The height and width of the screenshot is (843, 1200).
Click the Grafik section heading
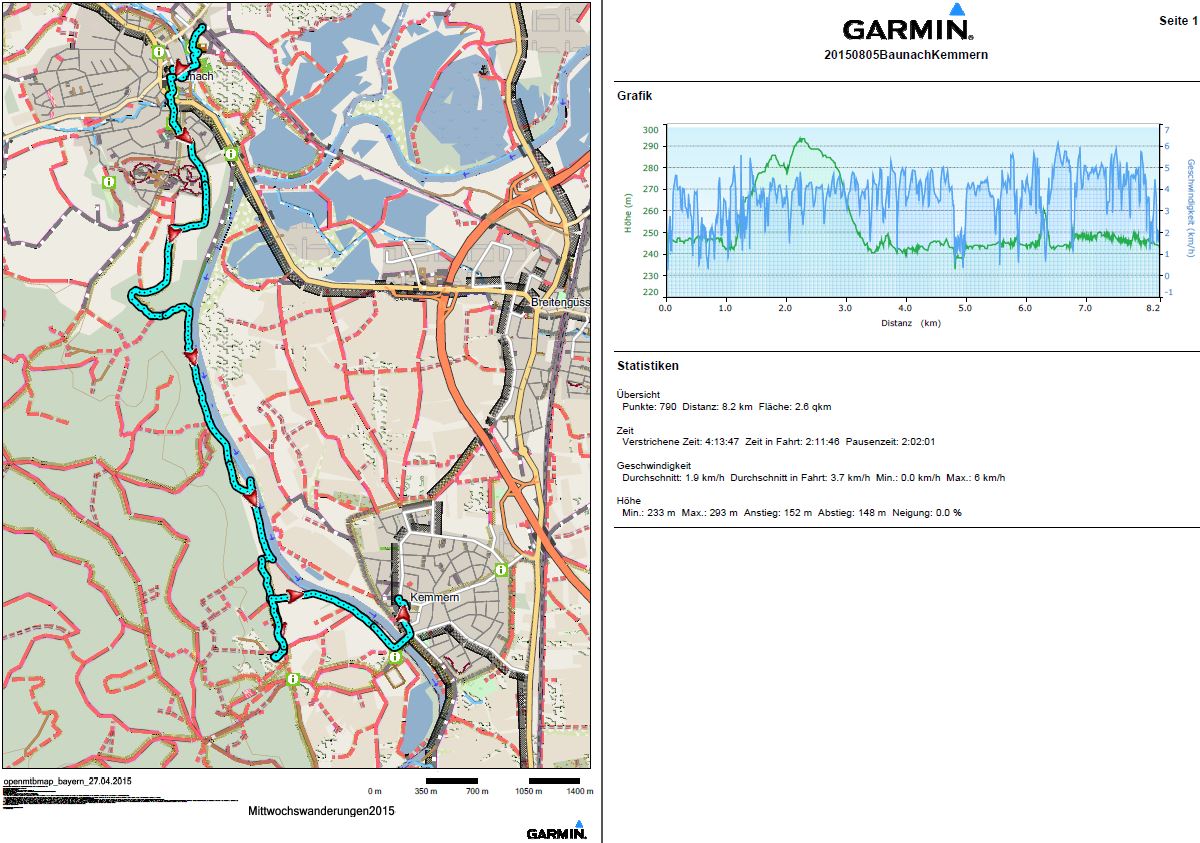tap(634, 96)
